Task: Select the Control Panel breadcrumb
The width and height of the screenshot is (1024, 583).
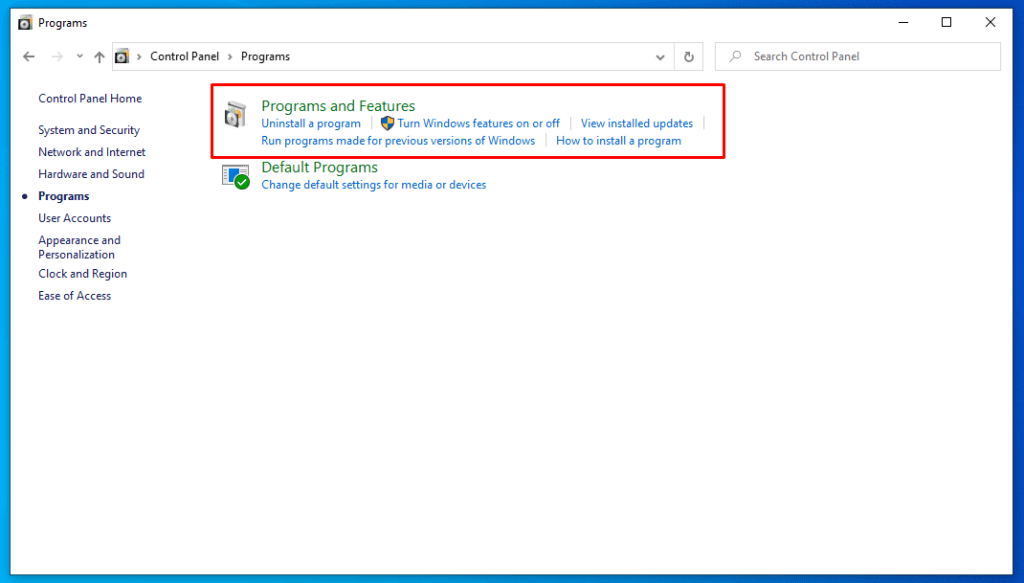Action: [185, 56]
